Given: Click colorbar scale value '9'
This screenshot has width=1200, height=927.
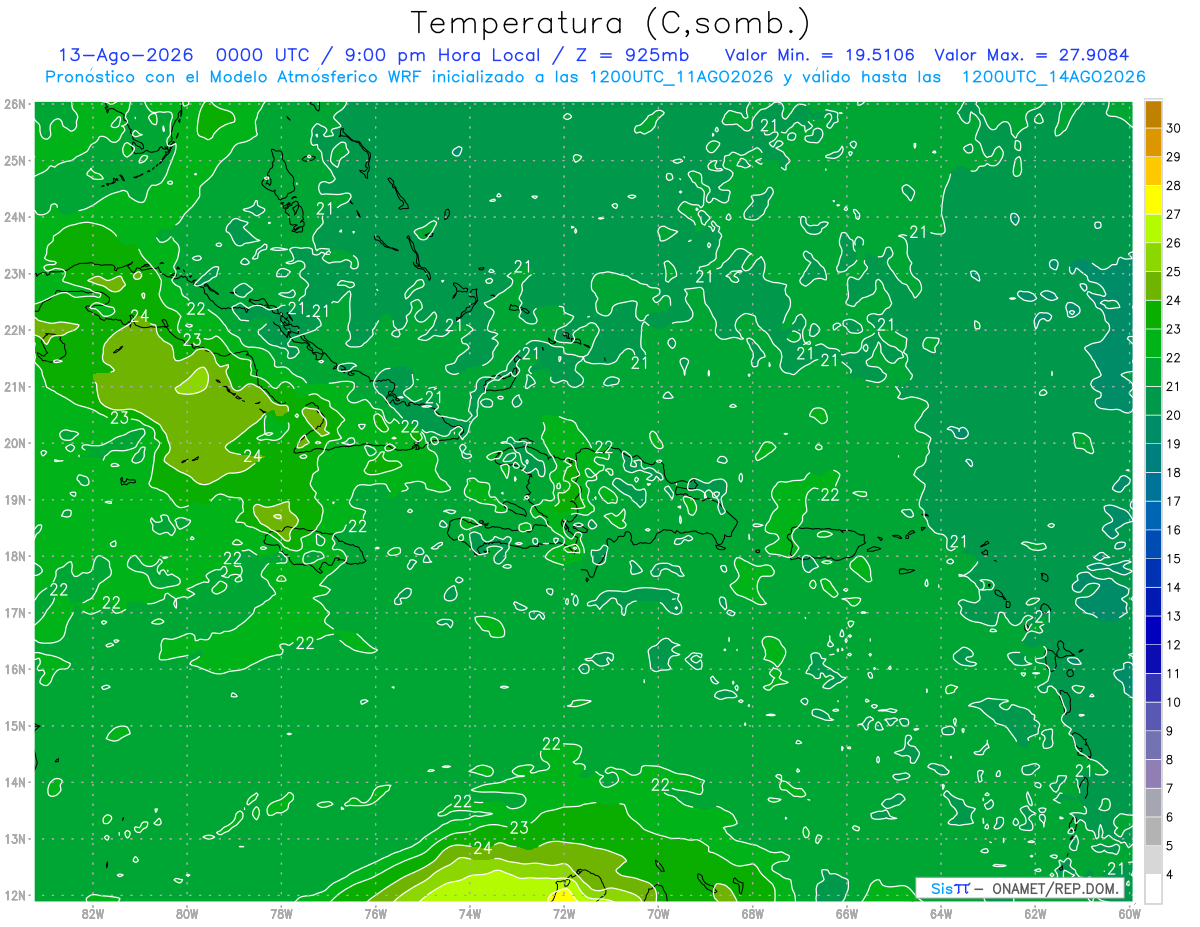Looking at the screenshot, I should pyautogui.click(x=1169, y=731).
